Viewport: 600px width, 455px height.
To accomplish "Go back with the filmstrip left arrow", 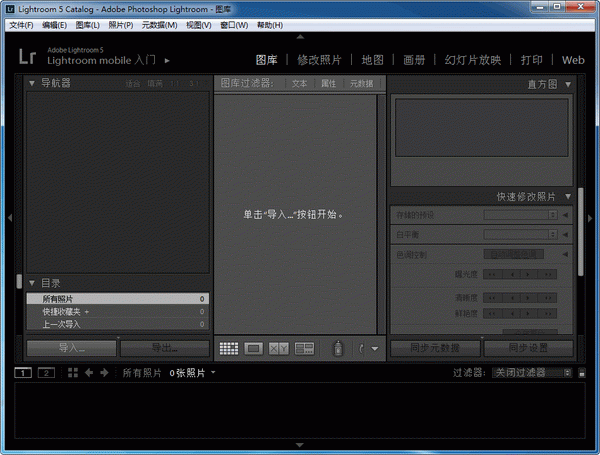I will (x=89, y=372).
